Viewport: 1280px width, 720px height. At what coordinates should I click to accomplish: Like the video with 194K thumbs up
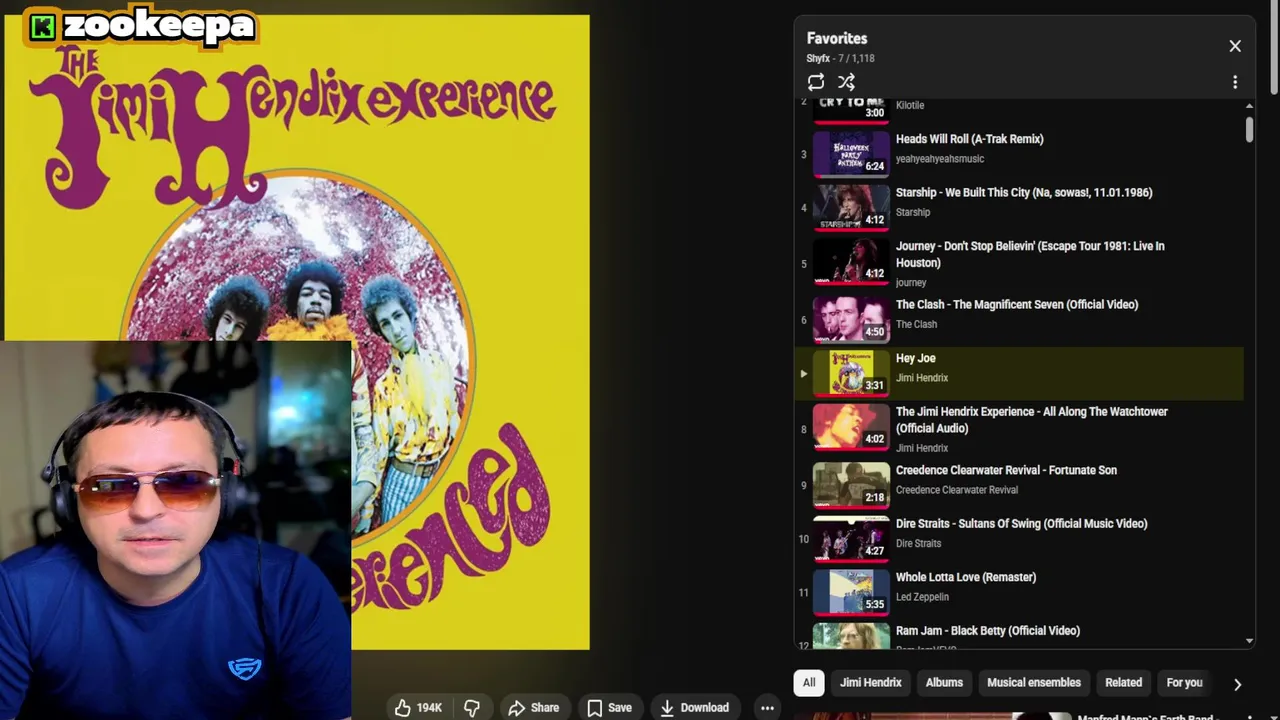point(418,707)
